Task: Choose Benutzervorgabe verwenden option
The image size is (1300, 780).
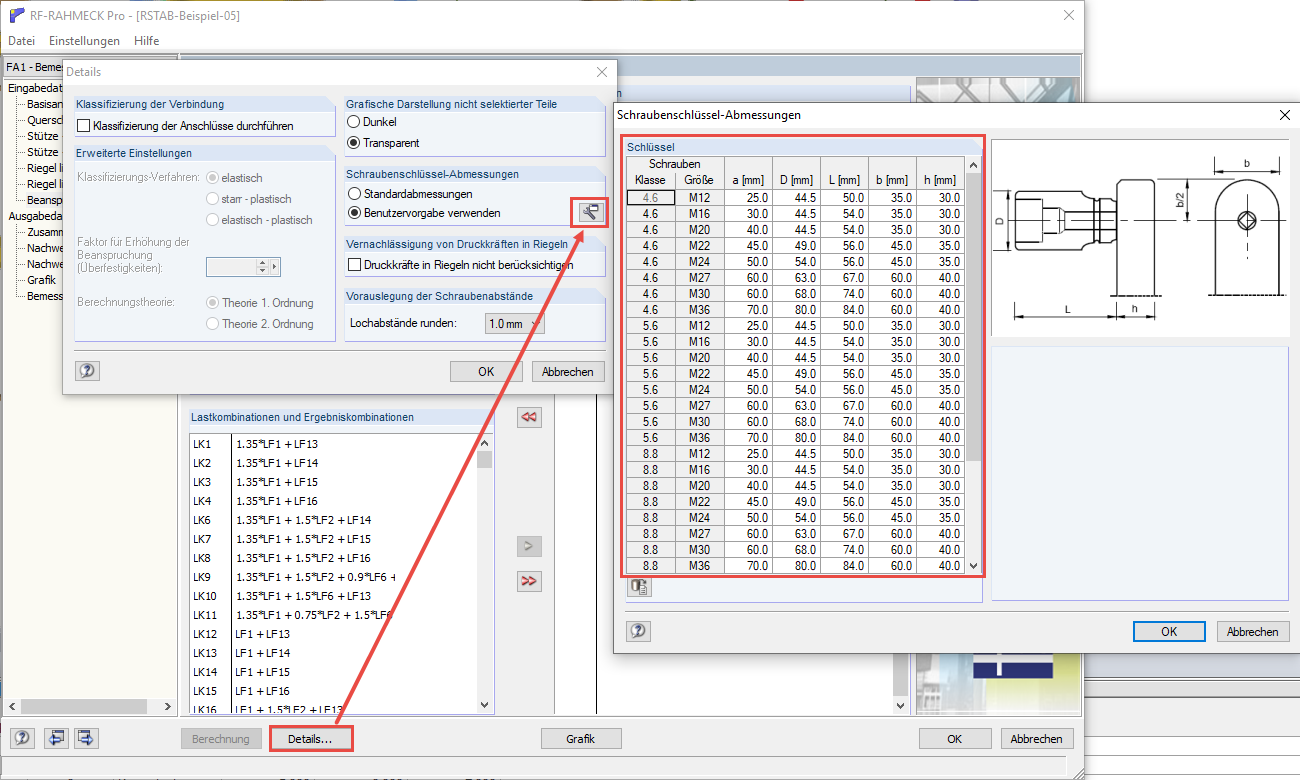Action: pos(353,213)
